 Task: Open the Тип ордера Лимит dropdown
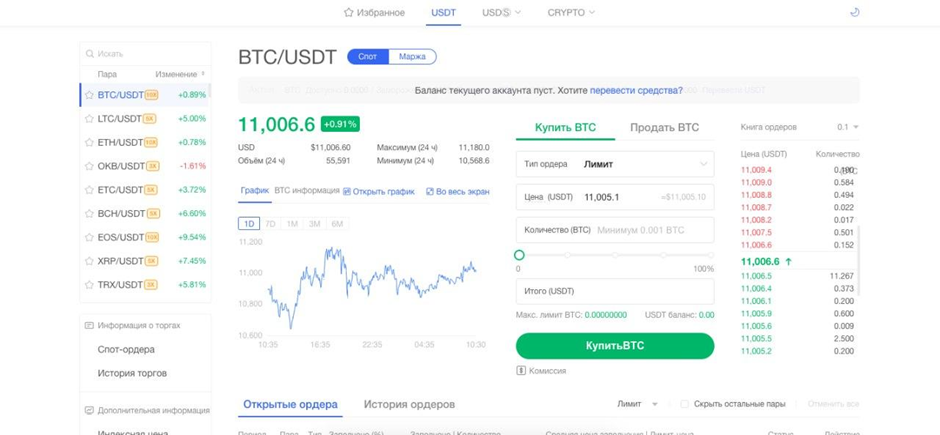click(x=615, y=164)
